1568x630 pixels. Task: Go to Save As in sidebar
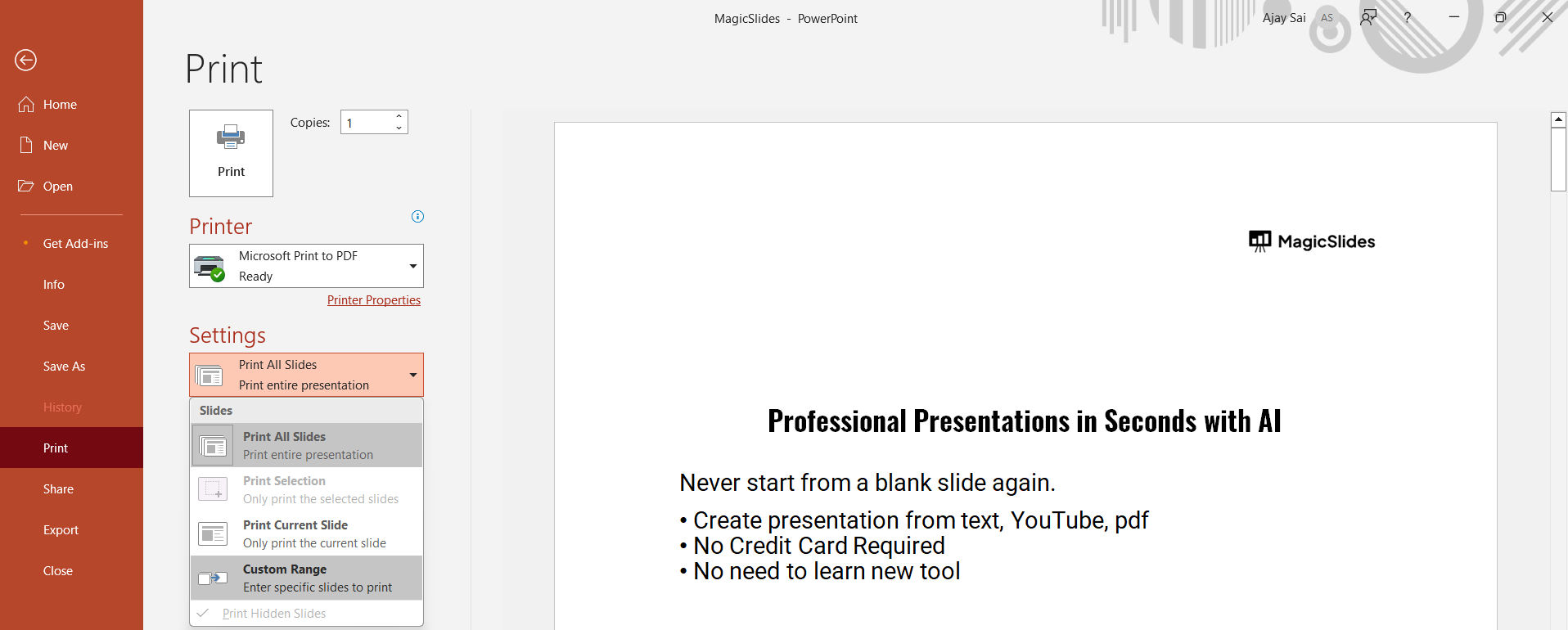coord(71,367)
